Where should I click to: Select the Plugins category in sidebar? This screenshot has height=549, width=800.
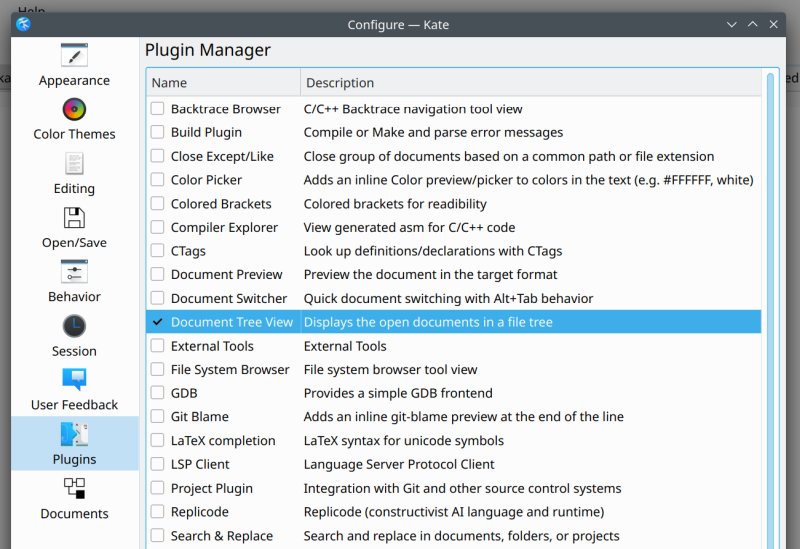(x=74, y=443)
